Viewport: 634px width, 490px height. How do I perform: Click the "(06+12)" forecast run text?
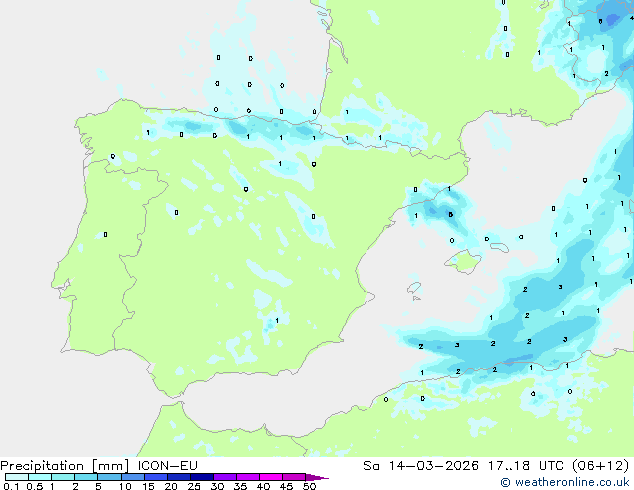click(x=601, y=466)
